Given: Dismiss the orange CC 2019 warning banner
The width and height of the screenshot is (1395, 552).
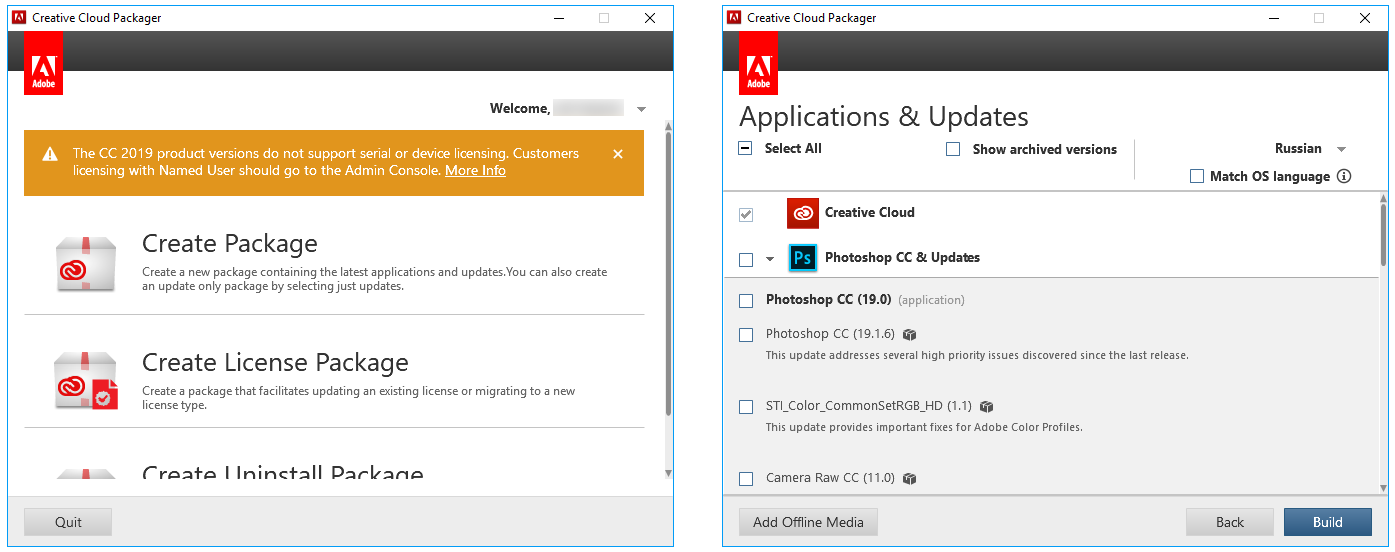Looking at the screenshot, I should [x=618, y=154].
